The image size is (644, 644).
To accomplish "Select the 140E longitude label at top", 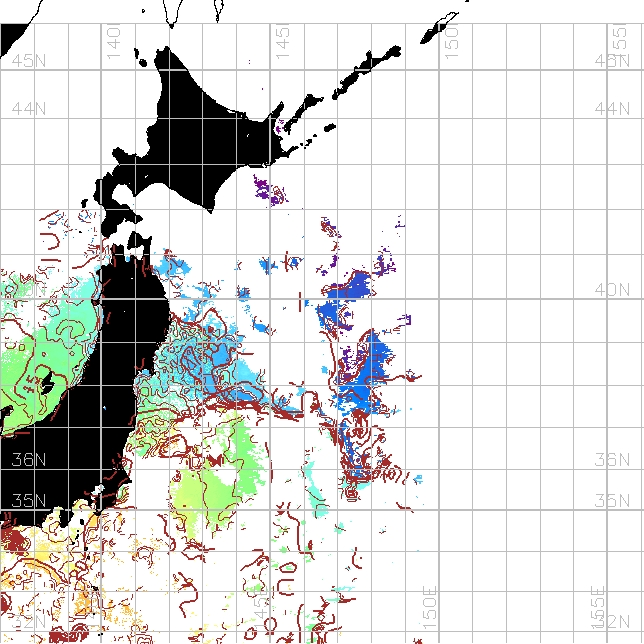I will 114,40.
